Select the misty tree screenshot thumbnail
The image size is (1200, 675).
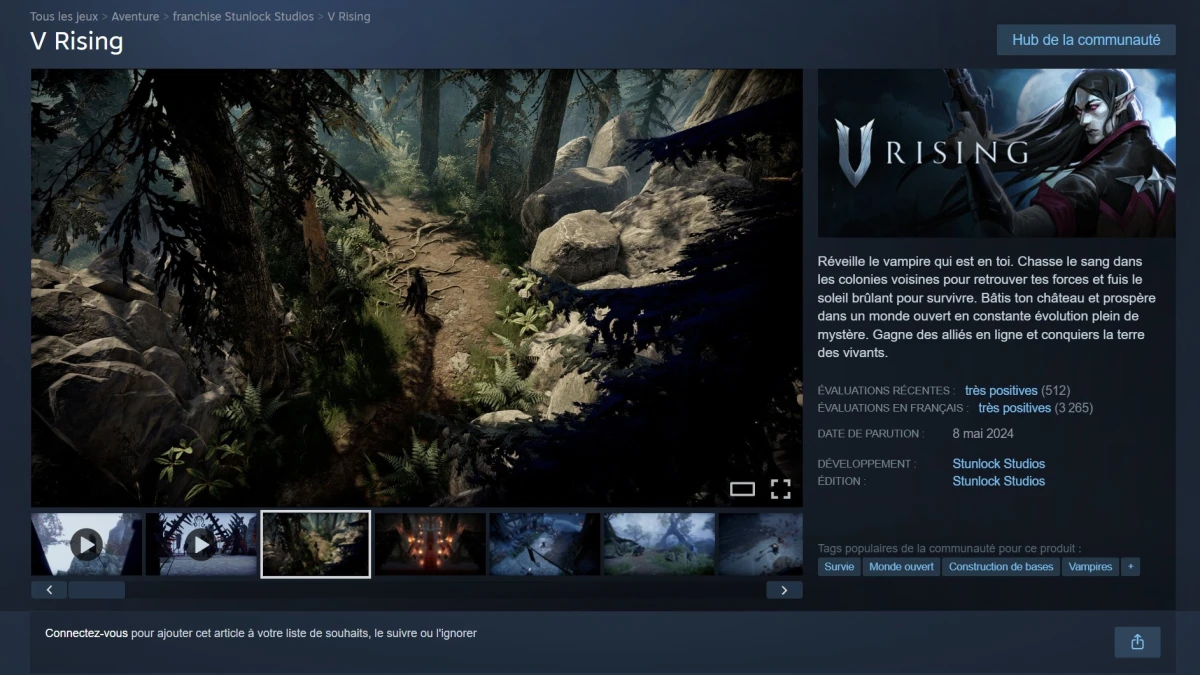point(659,544)
